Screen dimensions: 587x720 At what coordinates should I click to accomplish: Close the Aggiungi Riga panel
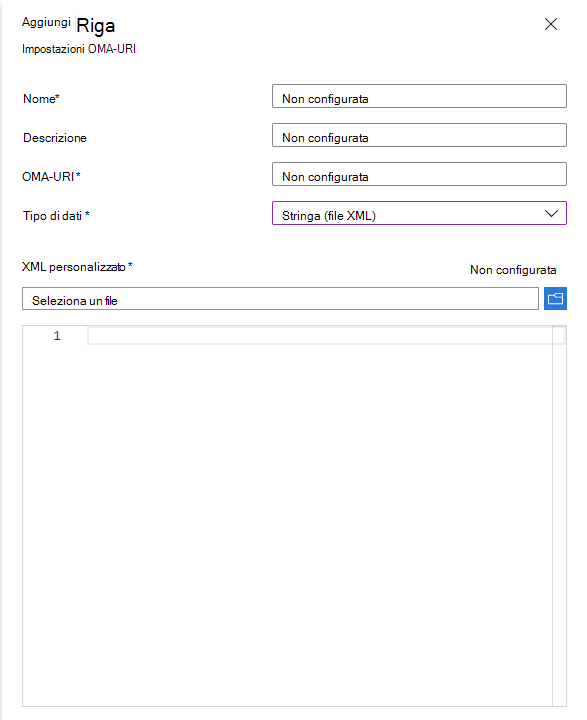coord(551,24)
